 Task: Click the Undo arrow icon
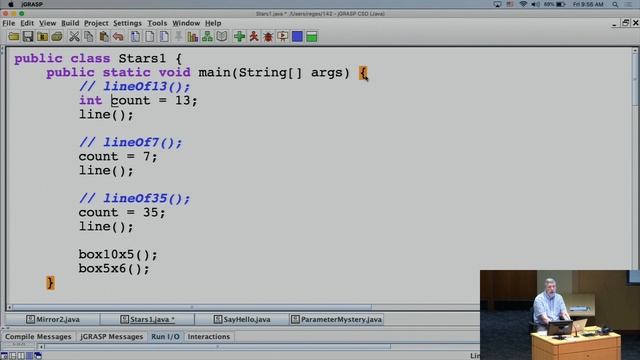[x=118, y=37]
